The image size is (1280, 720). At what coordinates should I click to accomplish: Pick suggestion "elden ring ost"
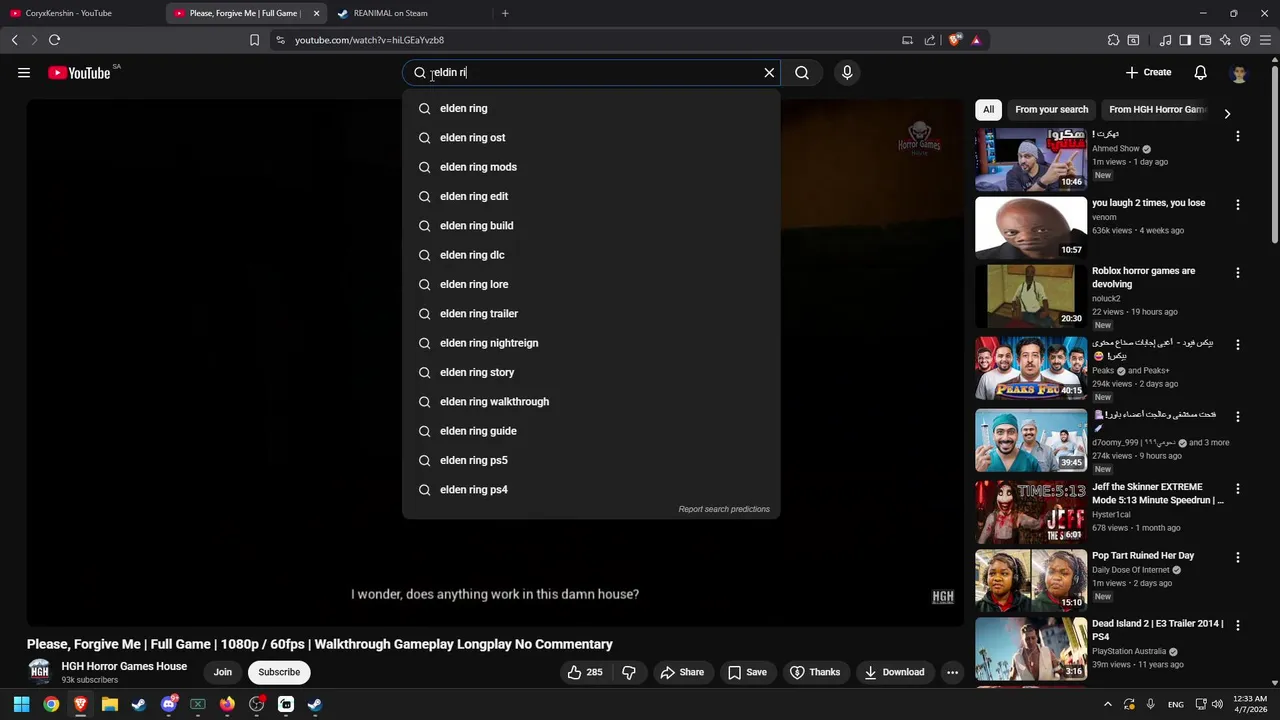[591, 138]
